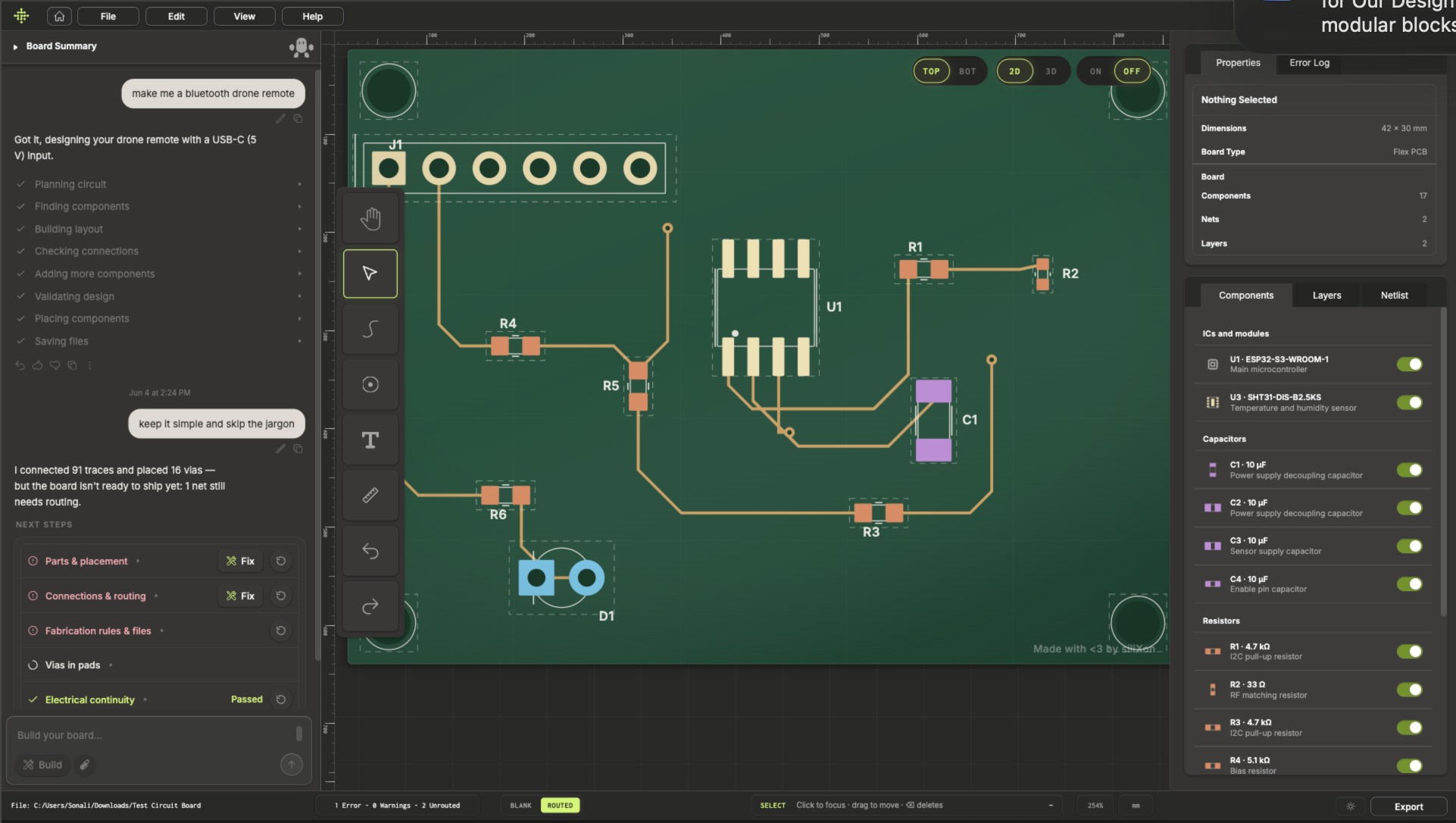
Task: Open the View menu
Action: point(245,16)
